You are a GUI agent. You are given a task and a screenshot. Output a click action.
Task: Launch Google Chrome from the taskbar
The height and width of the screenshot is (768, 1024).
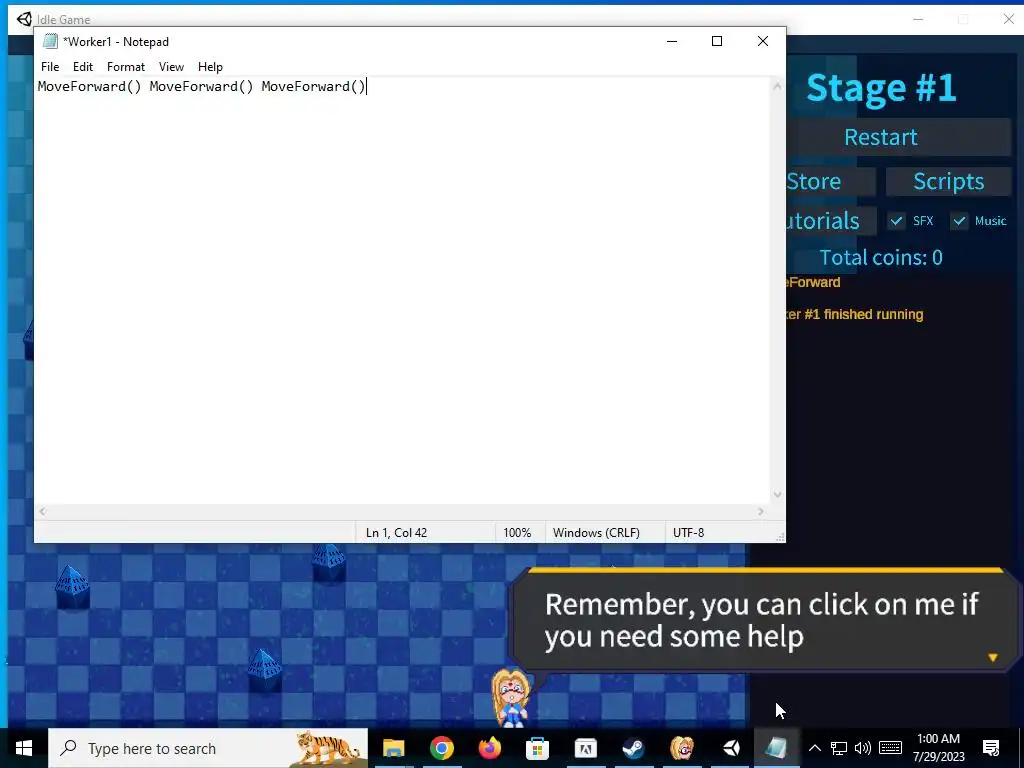pos(441,748)
